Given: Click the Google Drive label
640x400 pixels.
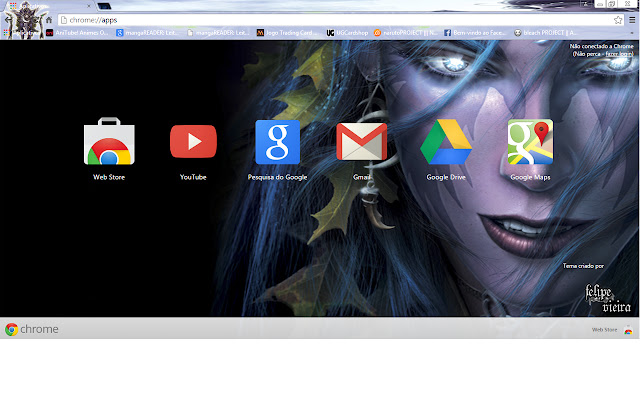Looking at the screenshot, I should (x=446, y=177).
